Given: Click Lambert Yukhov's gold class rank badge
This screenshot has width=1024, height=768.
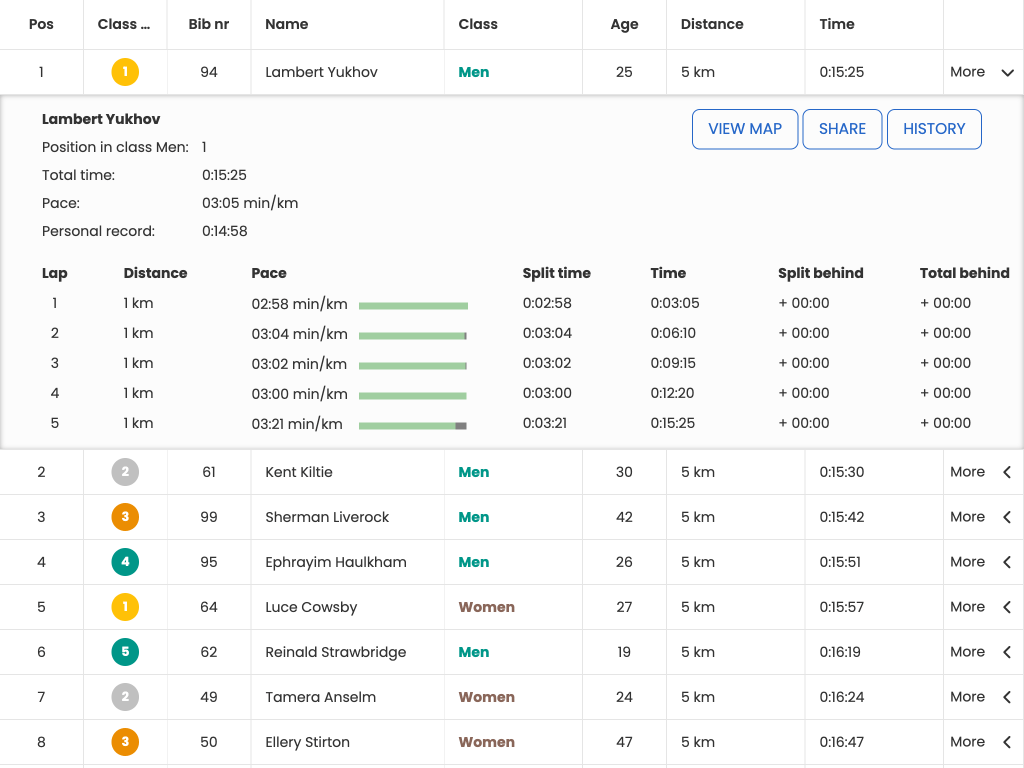Looking at the screenshot, I should pos(125,72).
